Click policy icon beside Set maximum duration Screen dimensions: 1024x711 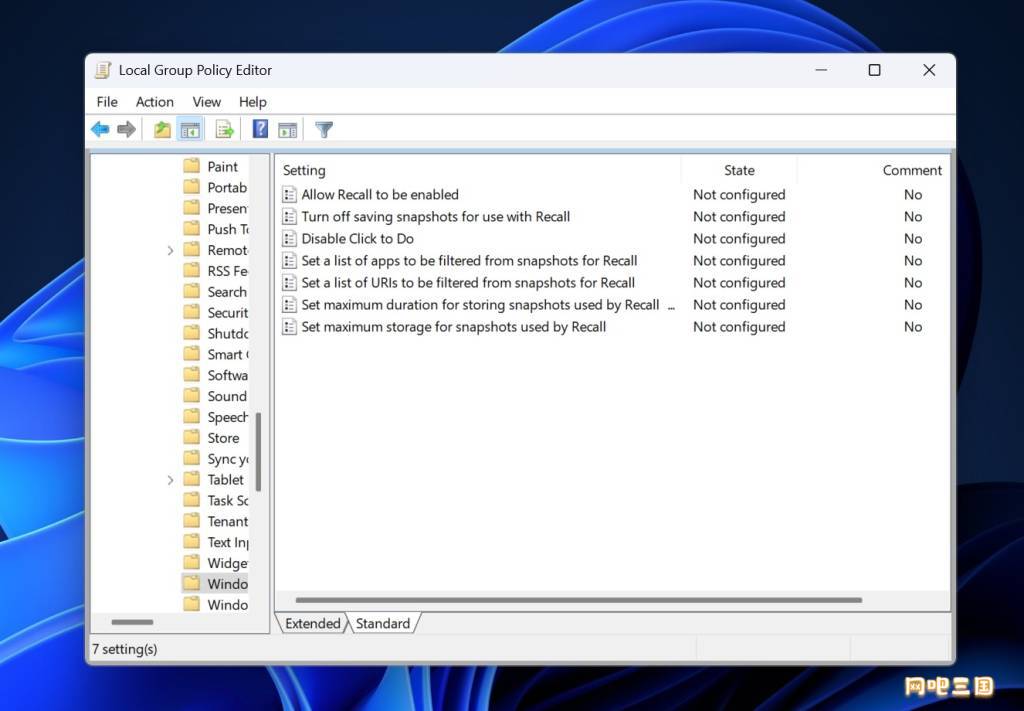point(289,305)
